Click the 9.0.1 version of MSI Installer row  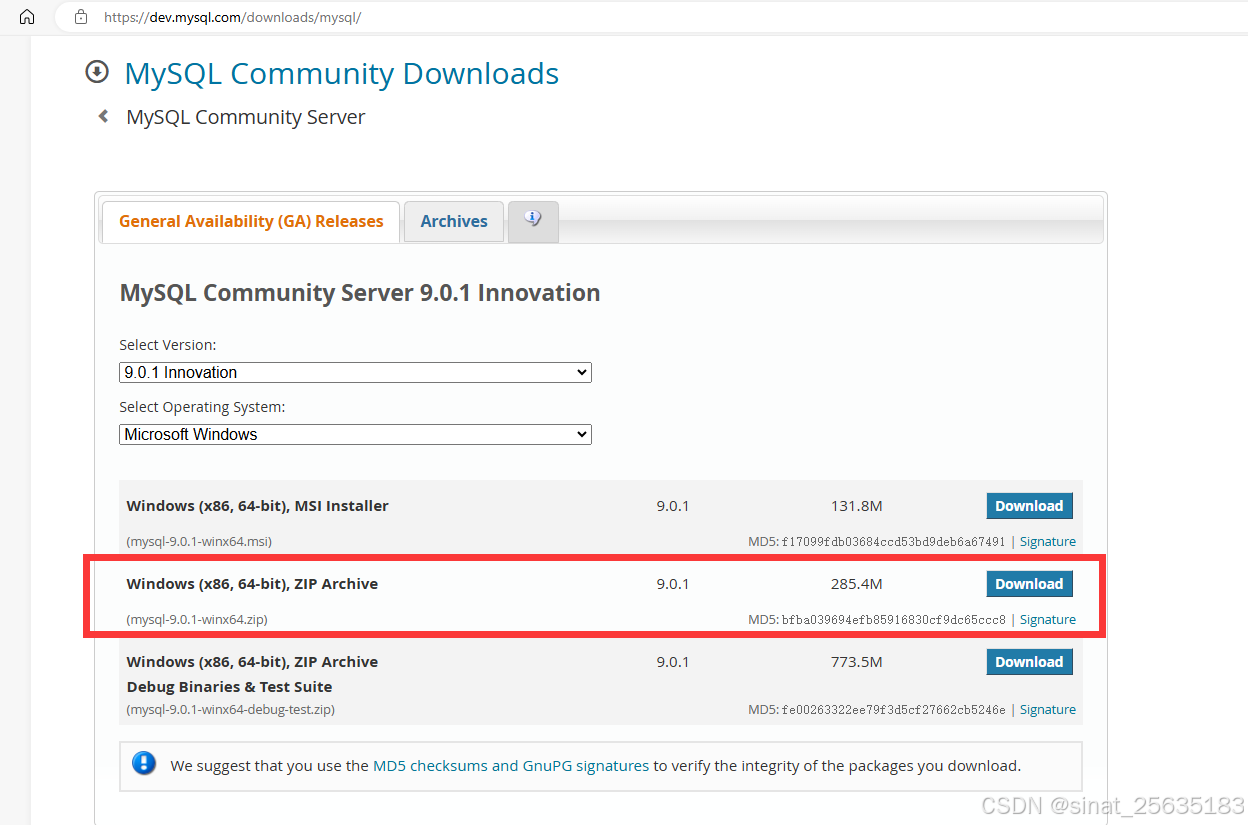coord(673,506)
